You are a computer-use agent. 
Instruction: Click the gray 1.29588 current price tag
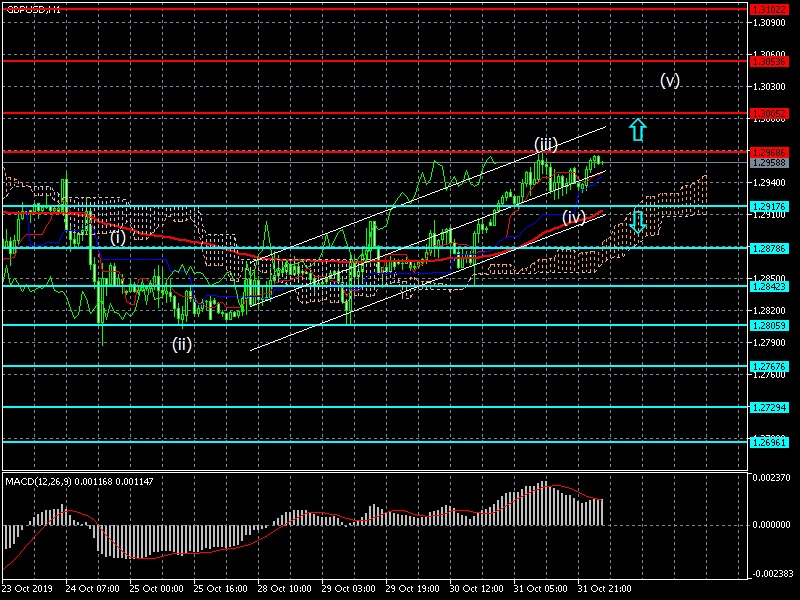(769, 162)
